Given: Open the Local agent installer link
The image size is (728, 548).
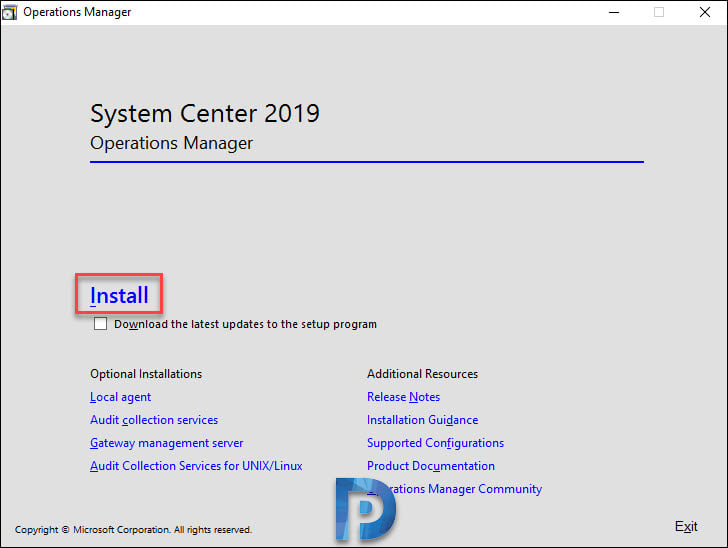Looking at the screenshot, I should (120, 397).
